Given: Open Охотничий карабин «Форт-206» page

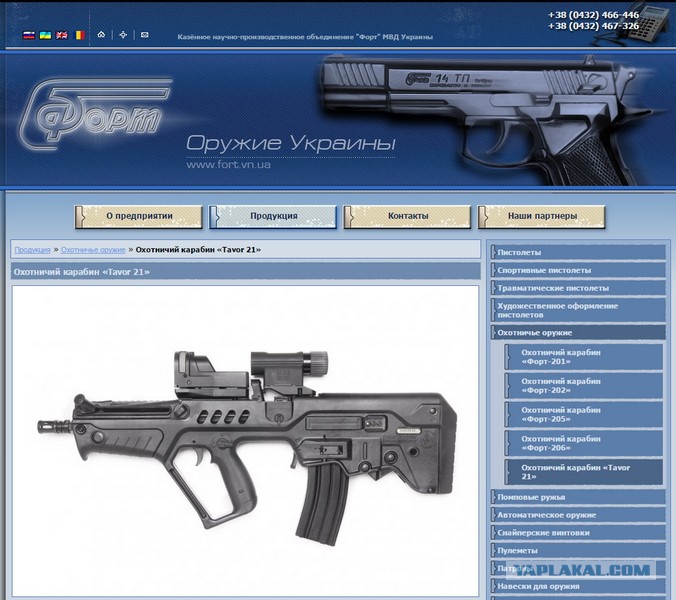Looking at the screenshot, I should click(x=584, y=443).
